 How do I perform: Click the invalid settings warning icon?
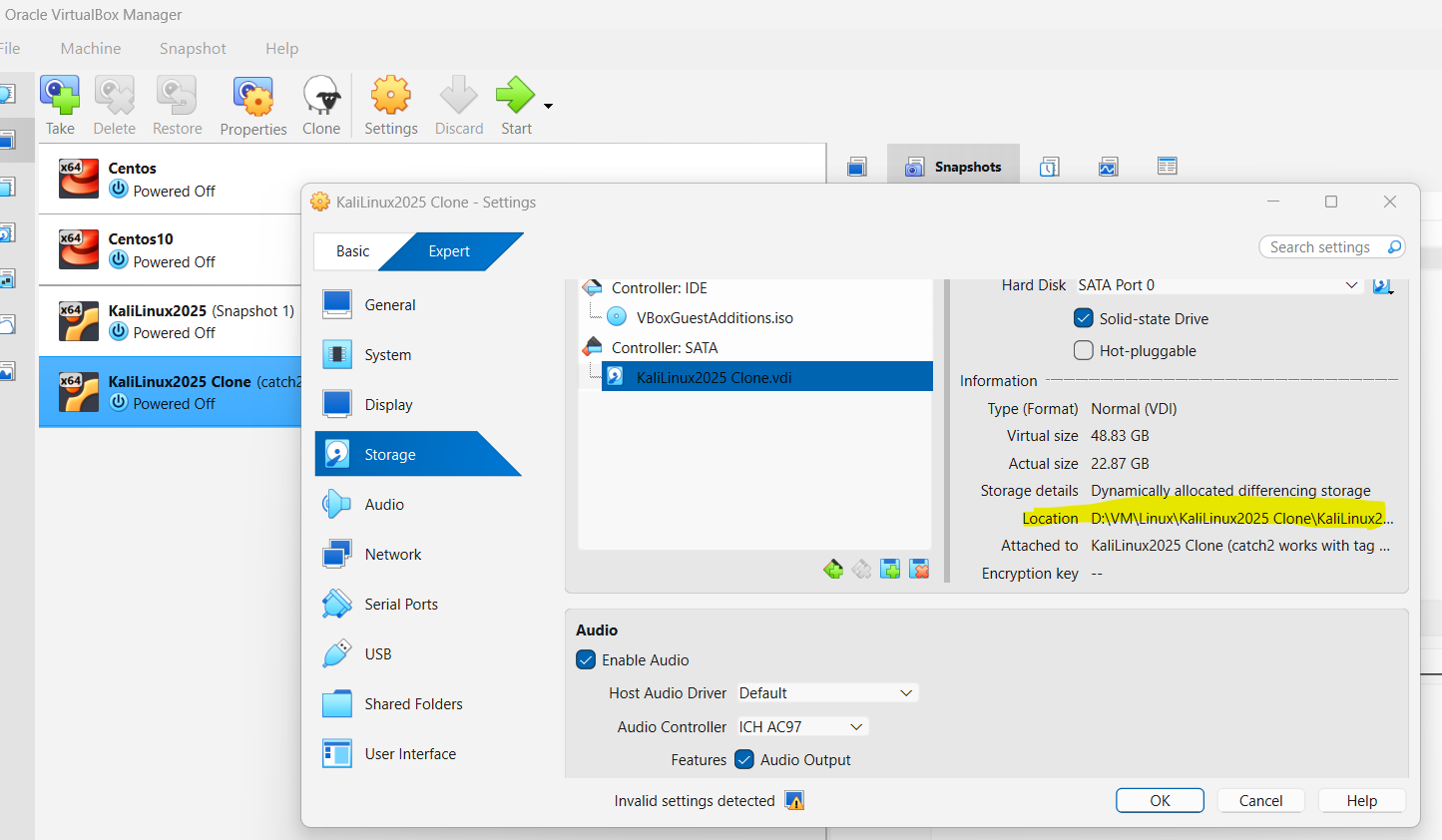(x=794, y=800)
